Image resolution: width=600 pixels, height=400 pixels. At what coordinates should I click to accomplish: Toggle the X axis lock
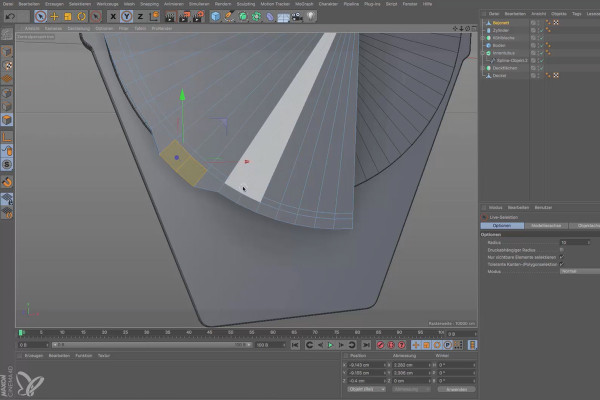(113, 16)
